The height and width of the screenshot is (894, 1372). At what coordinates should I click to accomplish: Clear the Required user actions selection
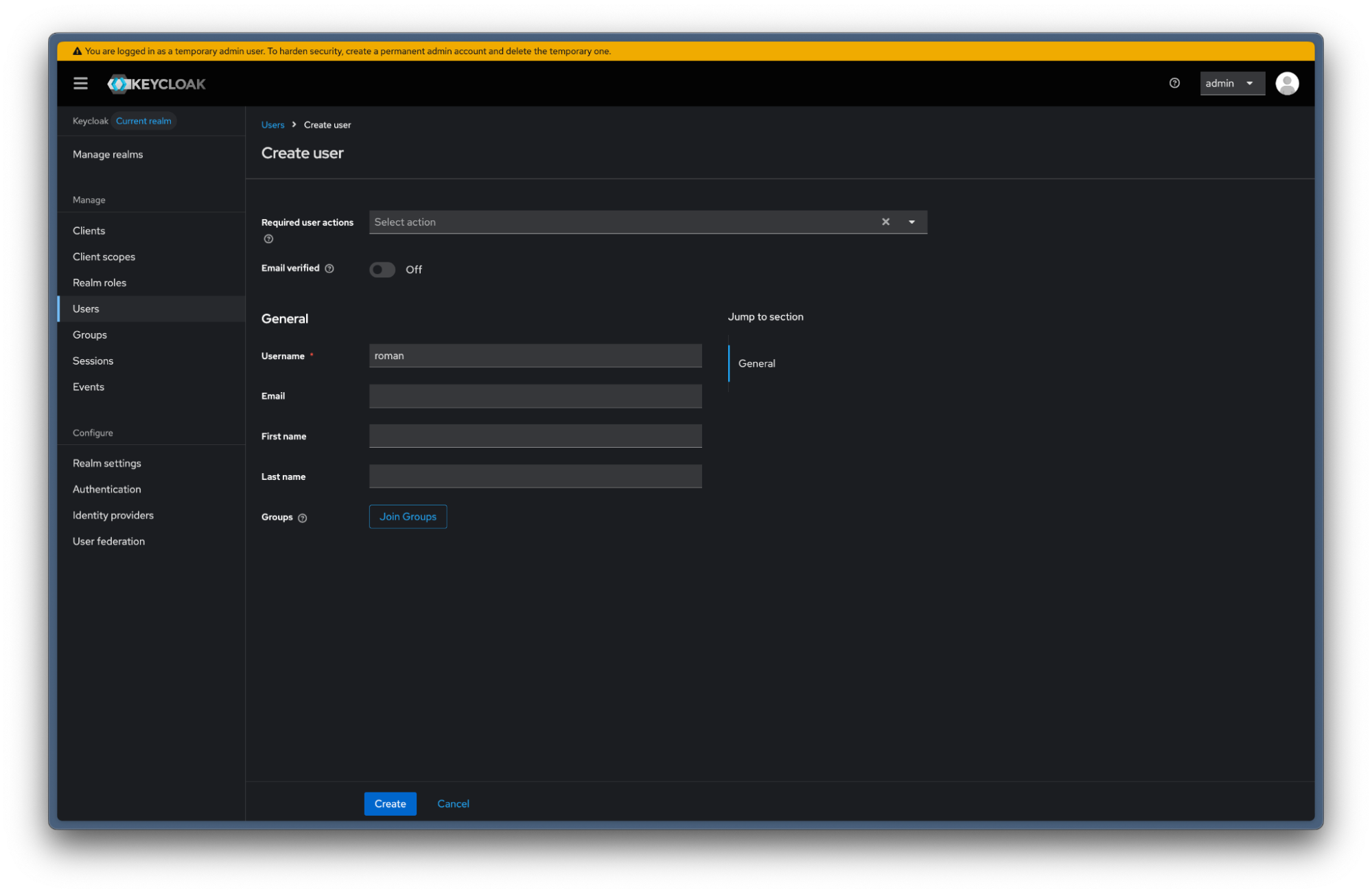(x=885, y=222)
